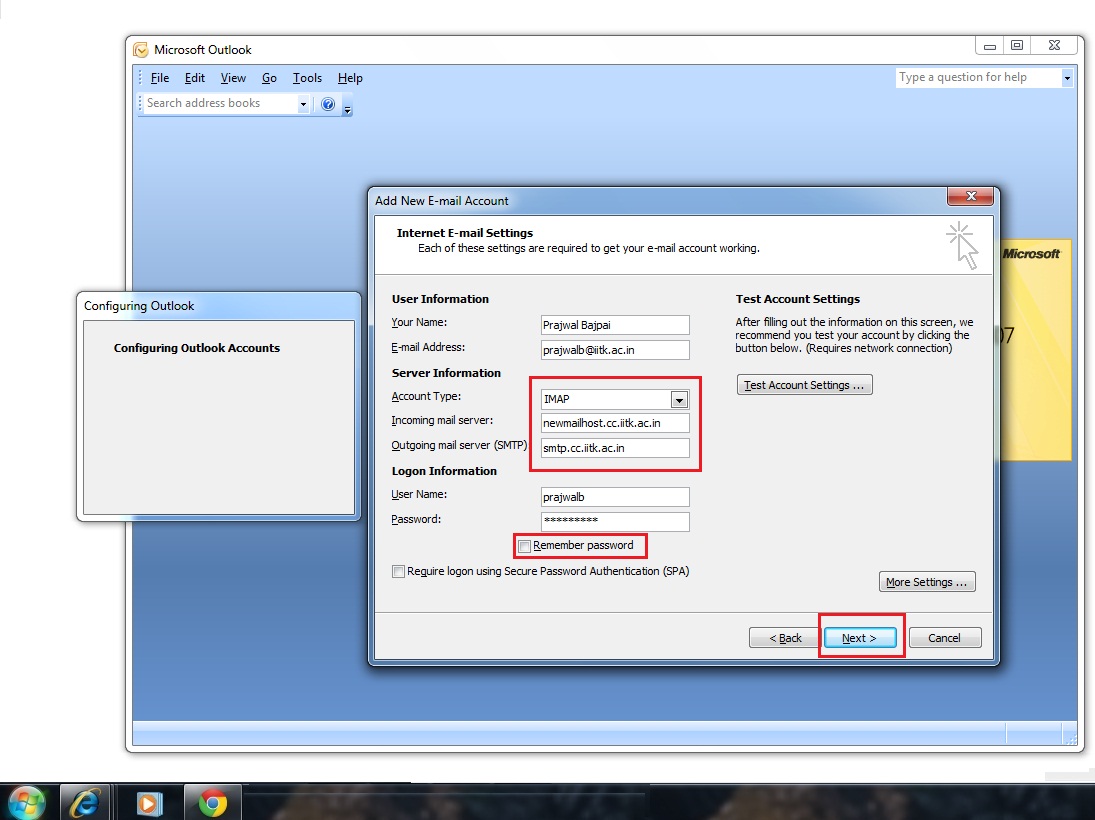Open the Search address books dropdown arrow

tap(303, 104)
